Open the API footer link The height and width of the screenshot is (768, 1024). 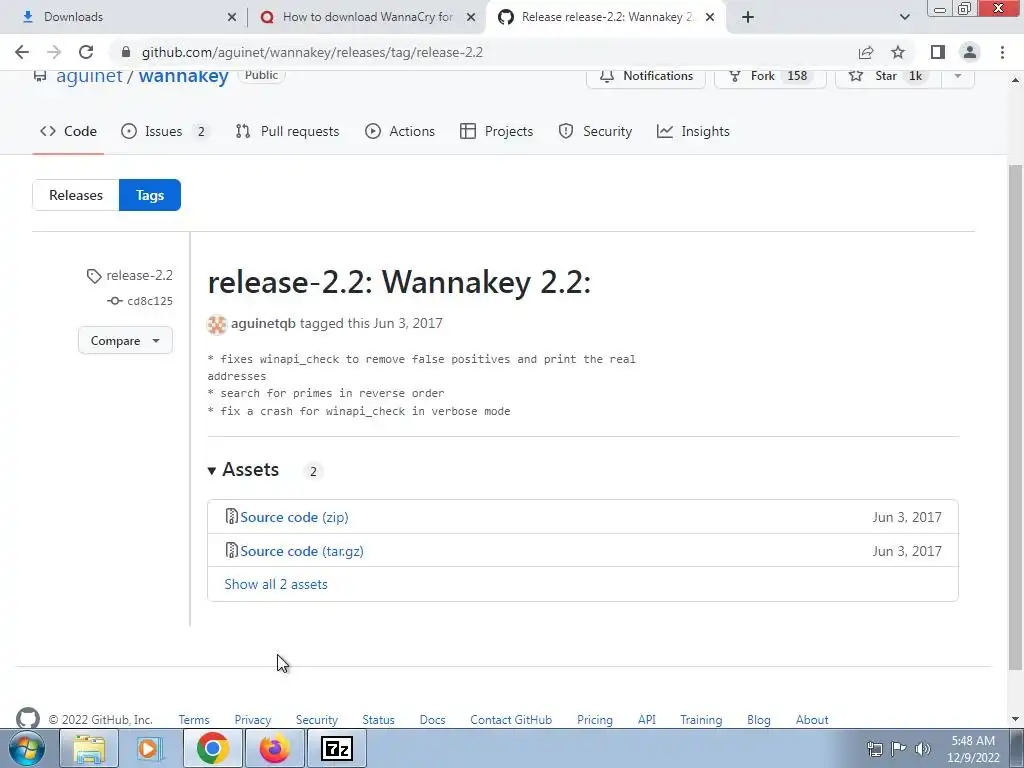[647, 720]
